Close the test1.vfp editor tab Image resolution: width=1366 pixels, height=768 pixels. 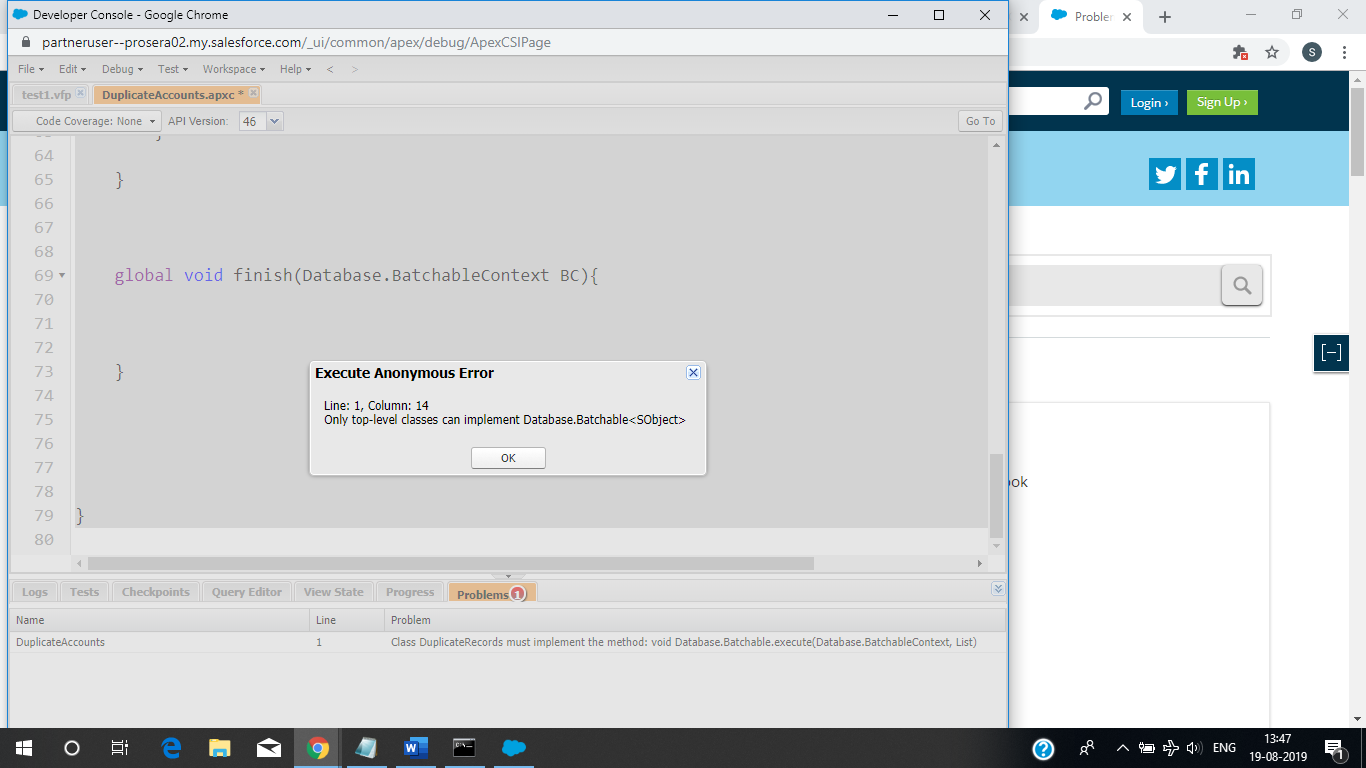coord(81,93)
